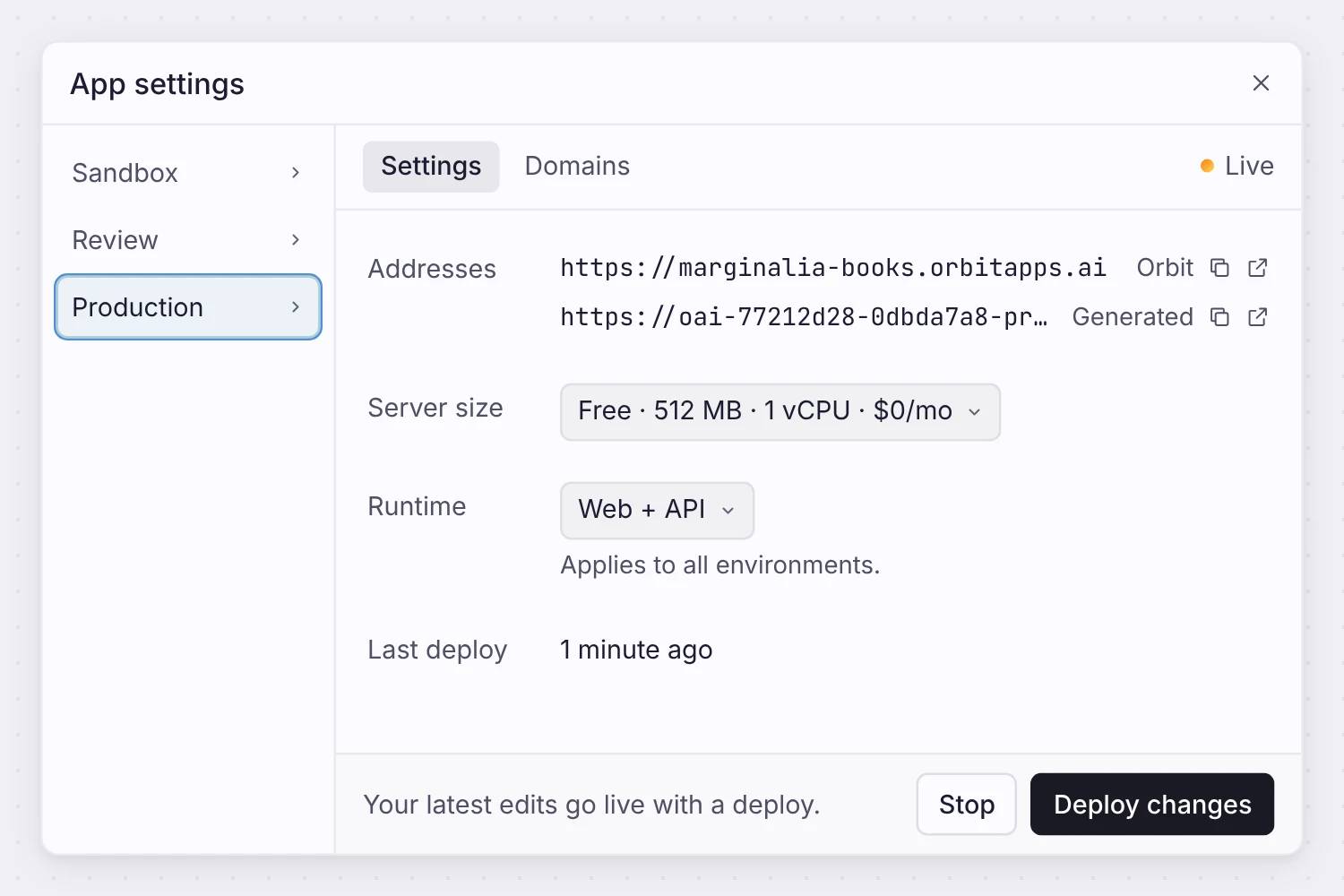The image size is (1344, 896).
Task: Click the 'Your latest edits go live' message
Action: pos(591,805)
